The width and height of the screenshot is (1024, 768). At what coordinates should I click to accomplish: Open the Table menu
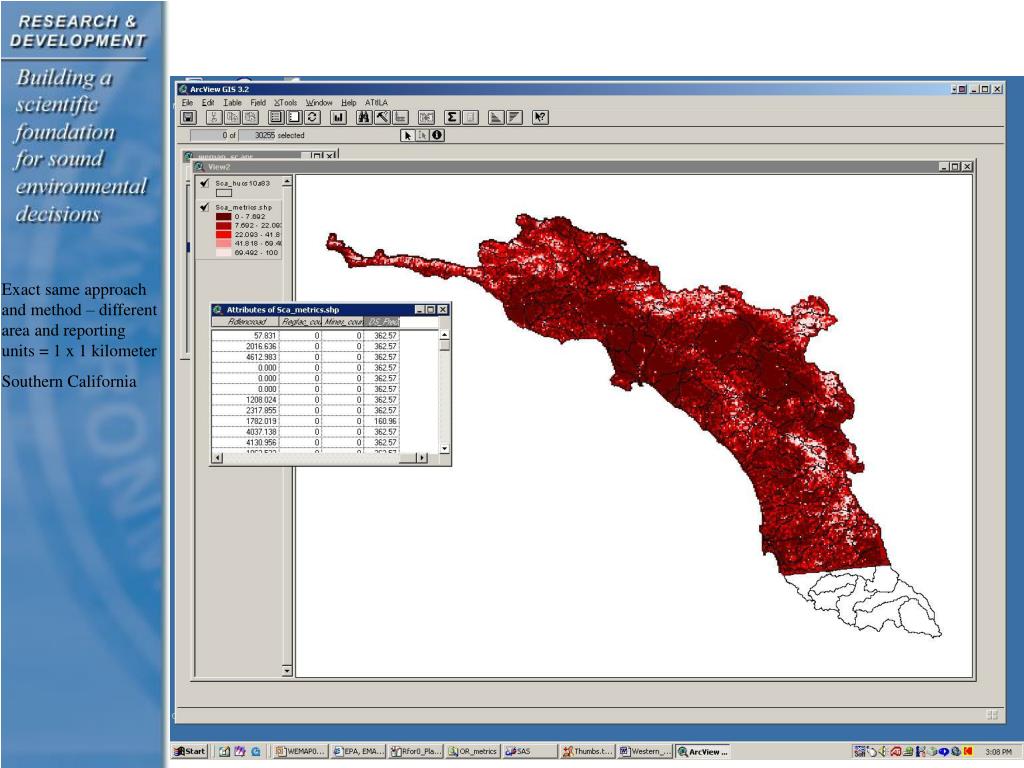[232, 103]
